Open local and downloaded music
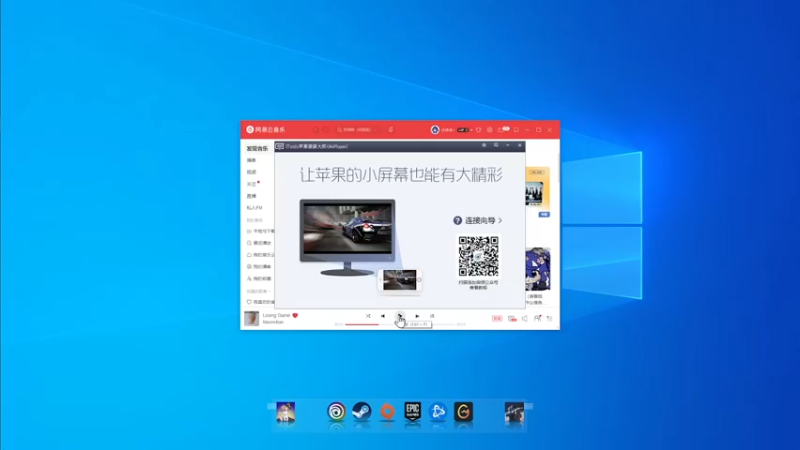 click(x=260, y=231)
